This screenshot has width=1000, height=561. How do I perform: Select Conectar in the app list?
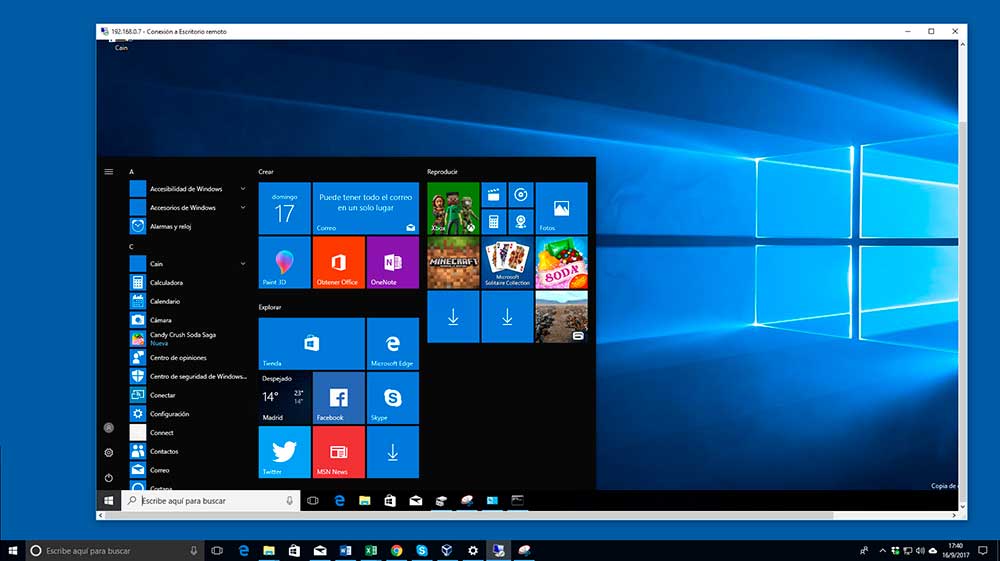(189, 395)
